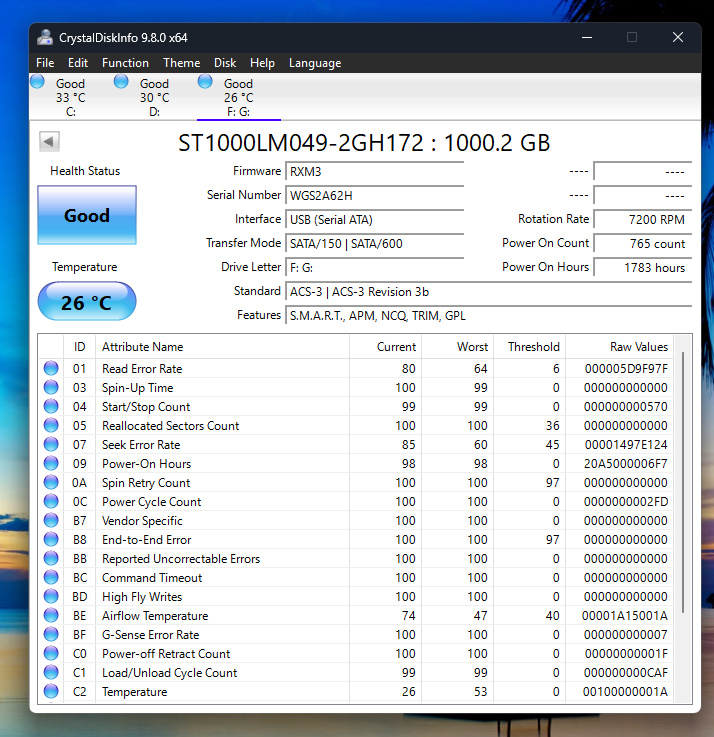Click status orb for End-to-End Error
The width and height of the screenshot is (714, 737).
pyautogui.click(x=51, y=540)
